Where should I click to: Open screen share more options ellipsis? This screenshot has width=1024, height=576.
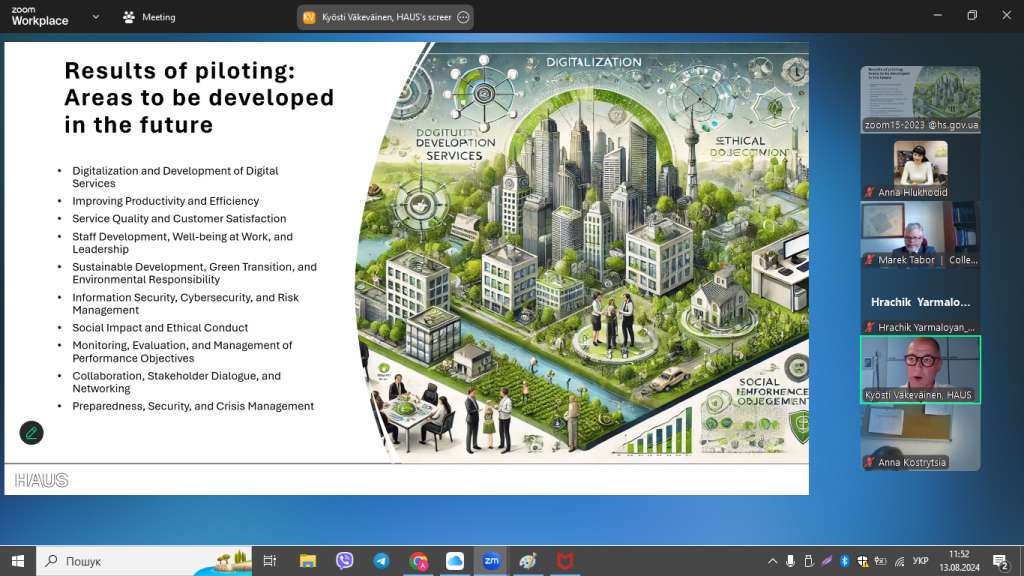463,17
